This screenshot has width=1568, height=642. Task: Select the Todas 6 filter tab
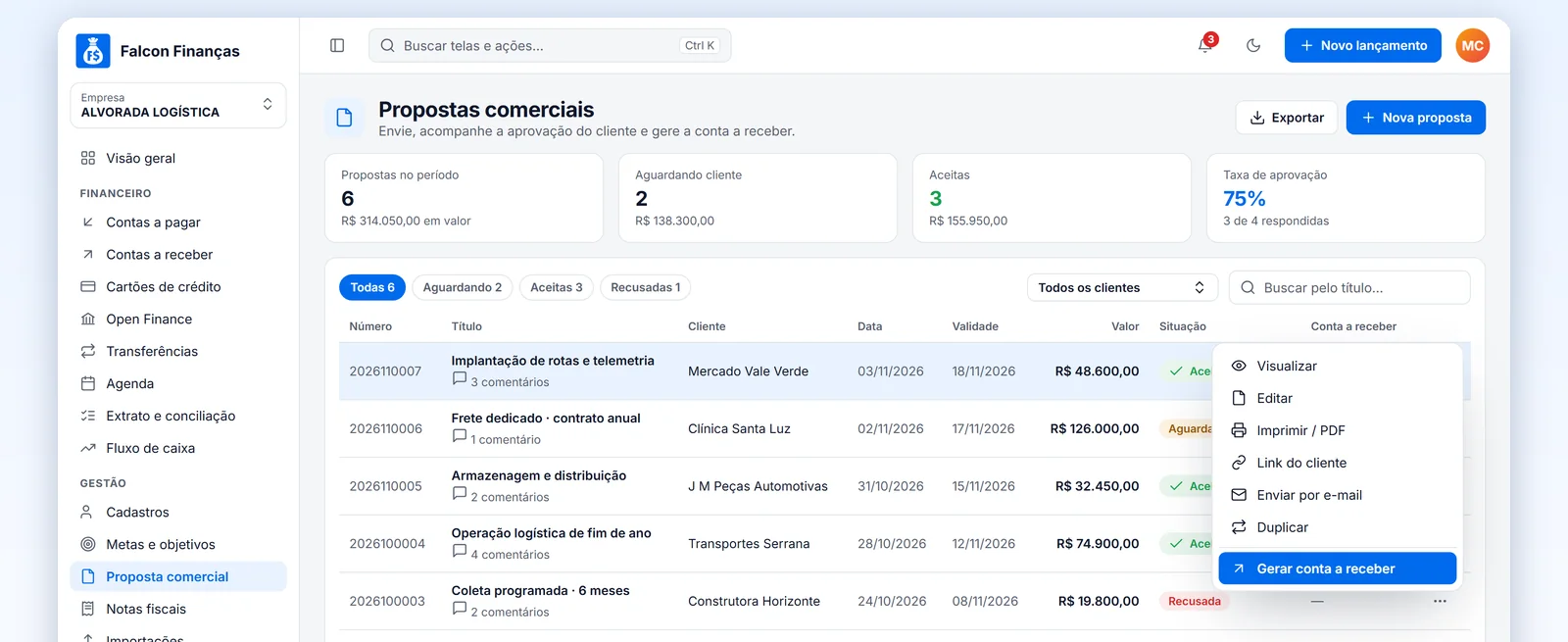coord(372,287)
